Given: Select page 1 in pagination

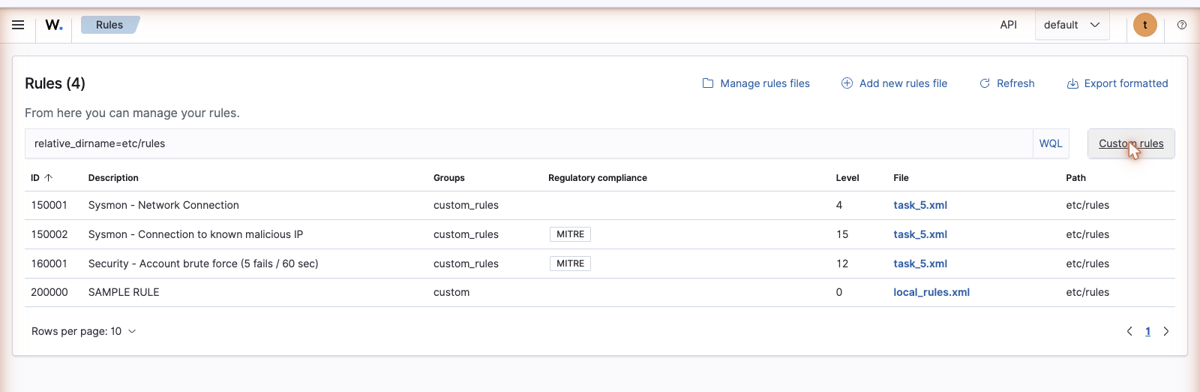Looking at the screenshot, I should [1148, 331].
